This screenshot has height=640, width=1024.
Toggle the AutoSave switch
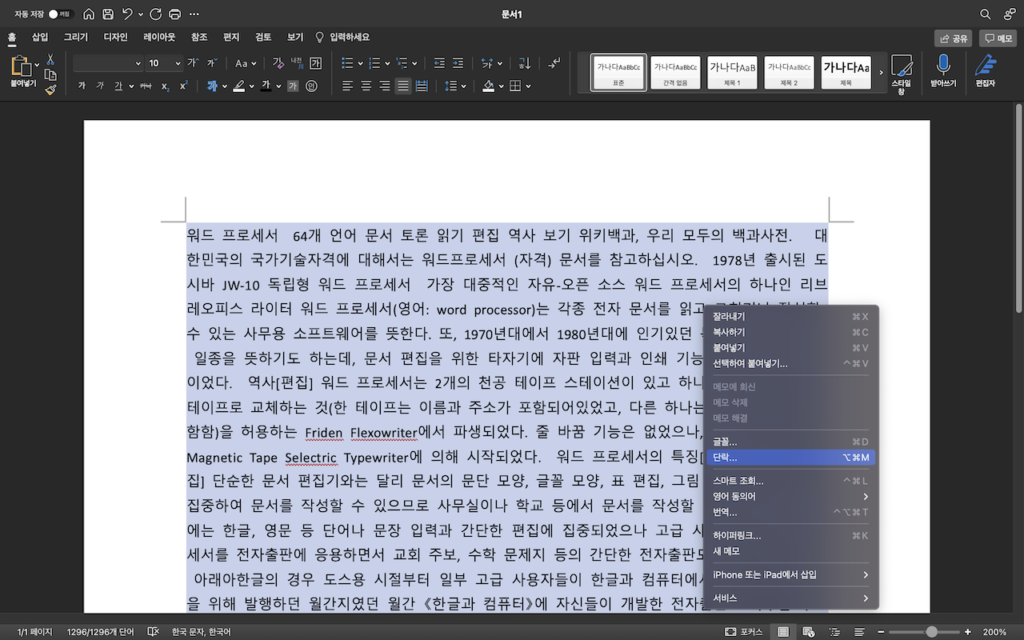coord(59,14)
